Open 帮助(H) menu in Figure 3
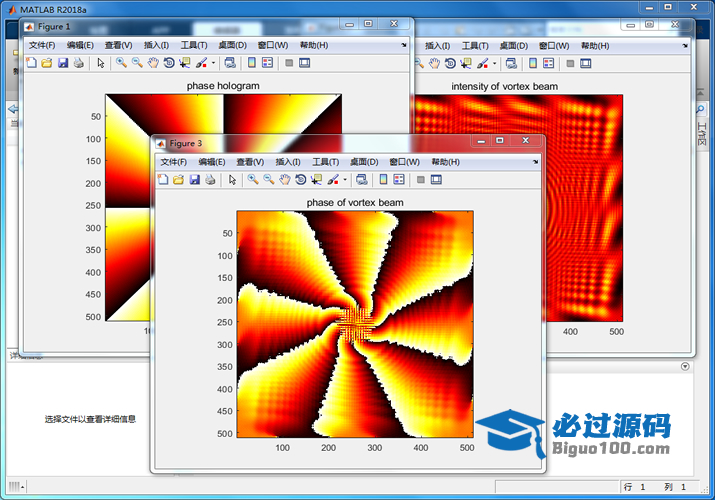715x500 pixels. pos(445,162)
